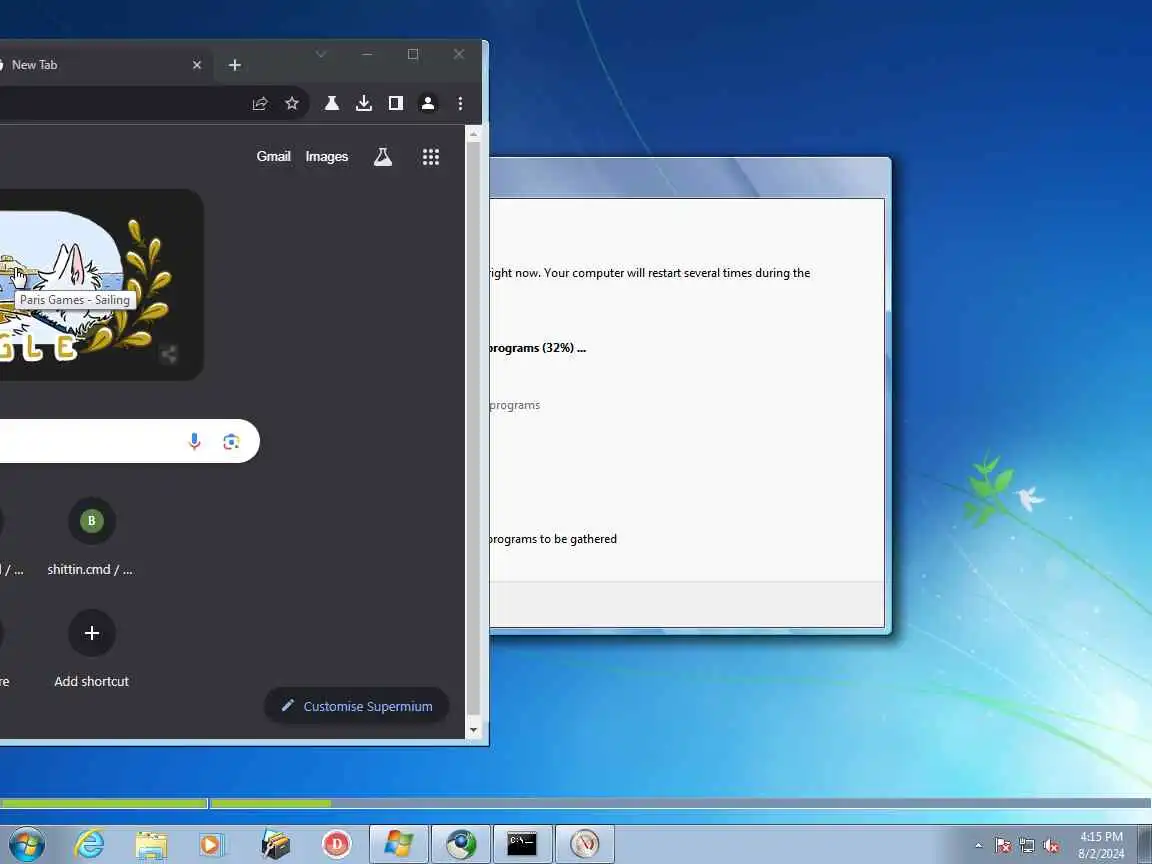The width and height of the screenshot is (1152, 864).
Task: Open Windows Media Player from the taskbar
Action: pyautogui.click(x=211, y=845)
